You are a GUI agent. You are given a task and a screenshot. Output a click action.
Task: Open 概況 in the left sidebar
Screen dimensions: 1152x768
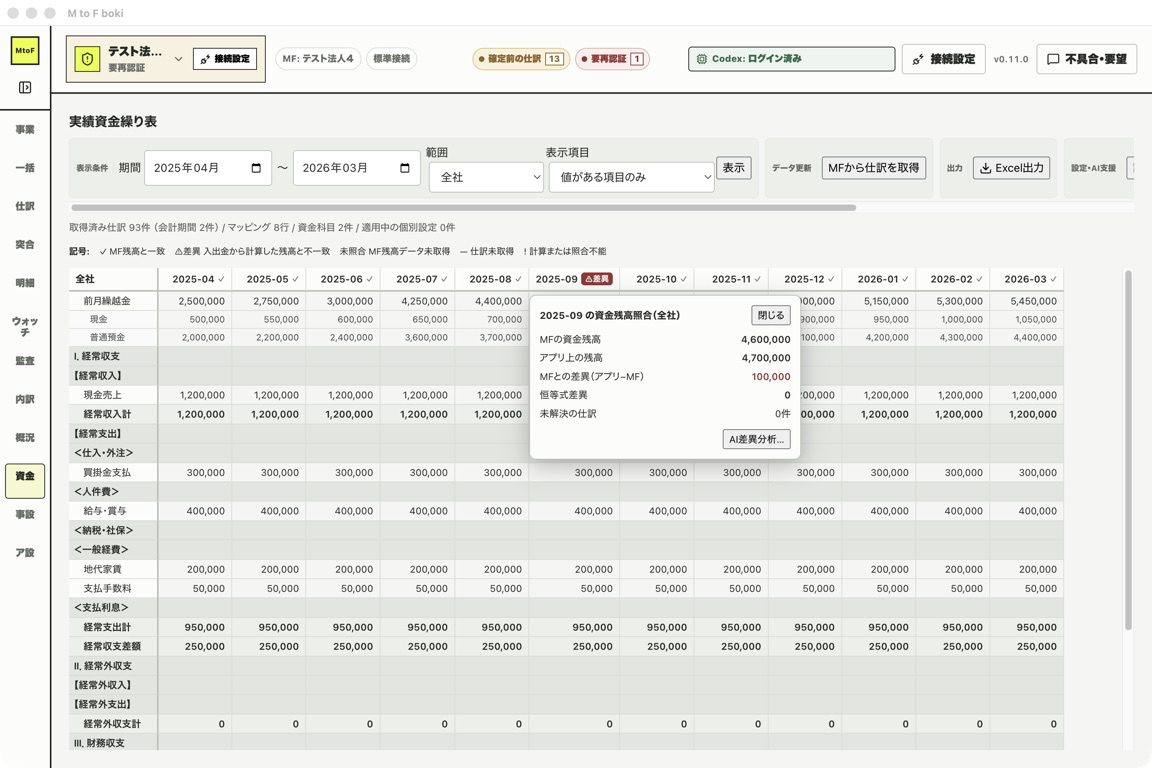[x=25, y=437]
